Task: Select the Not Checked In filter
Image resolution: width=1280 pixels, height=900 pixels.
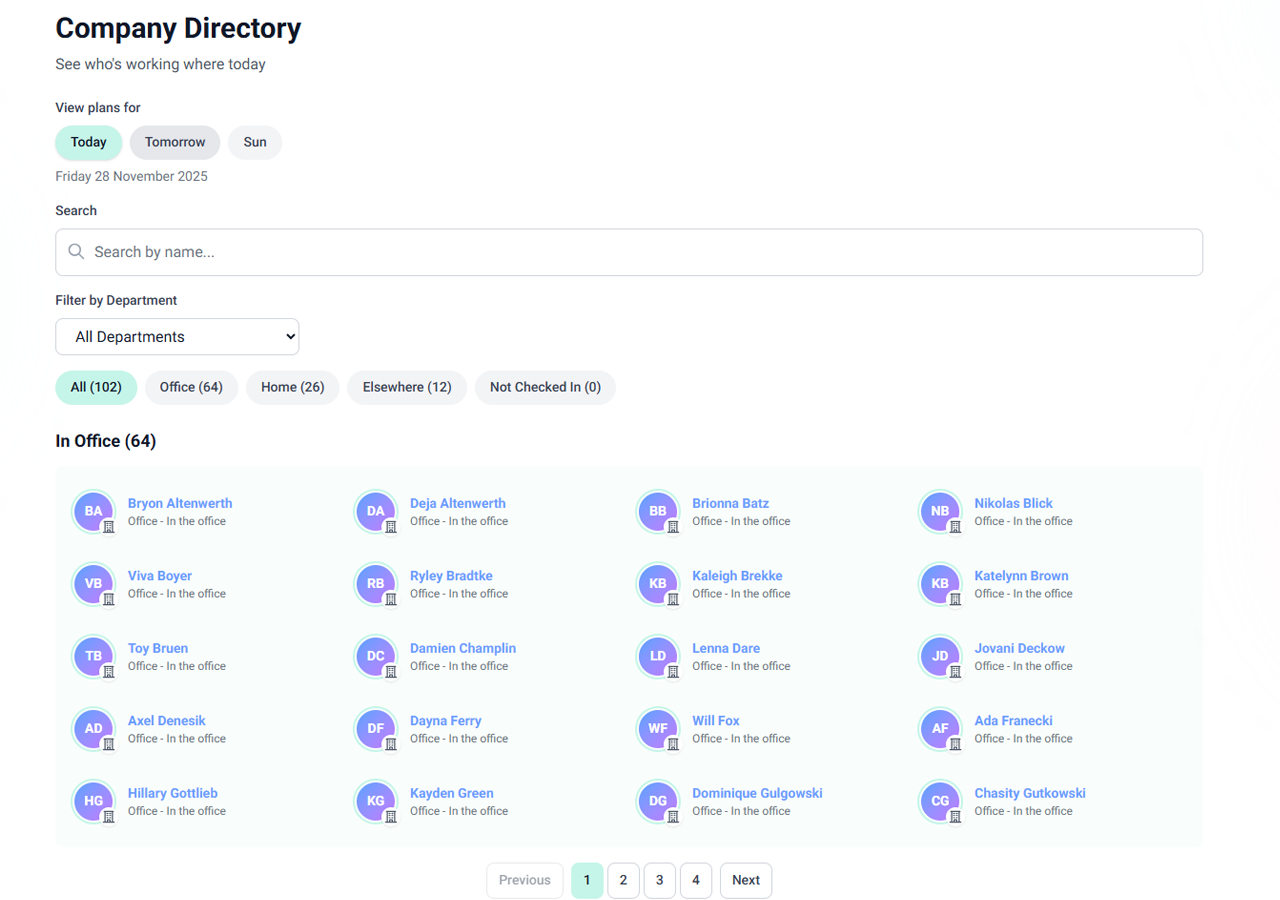Action: [545, 387]
